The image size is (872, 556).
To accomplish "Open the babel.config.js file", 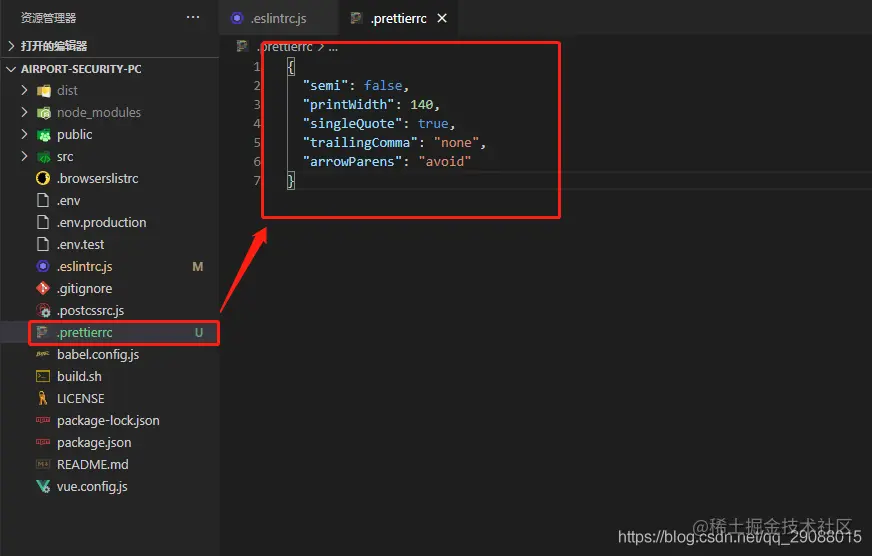I will [x=98, y=354].
